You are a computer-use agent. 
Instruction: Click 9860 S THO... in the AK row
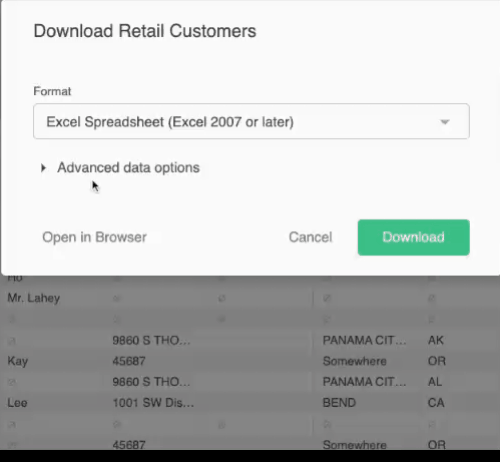(151, 340)
